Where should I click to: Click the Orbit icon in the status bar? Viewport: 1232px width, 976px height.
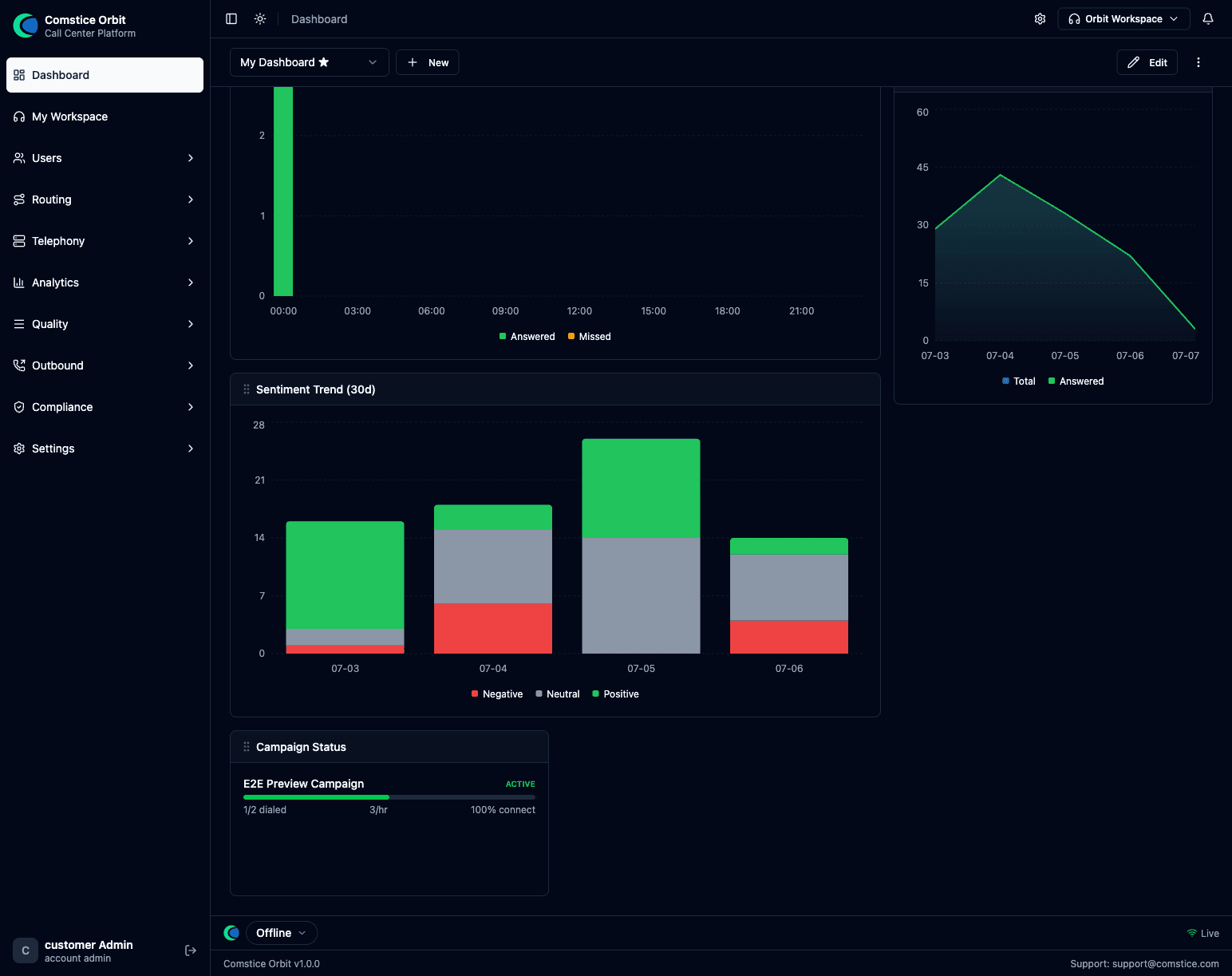(x=232, y=933)
